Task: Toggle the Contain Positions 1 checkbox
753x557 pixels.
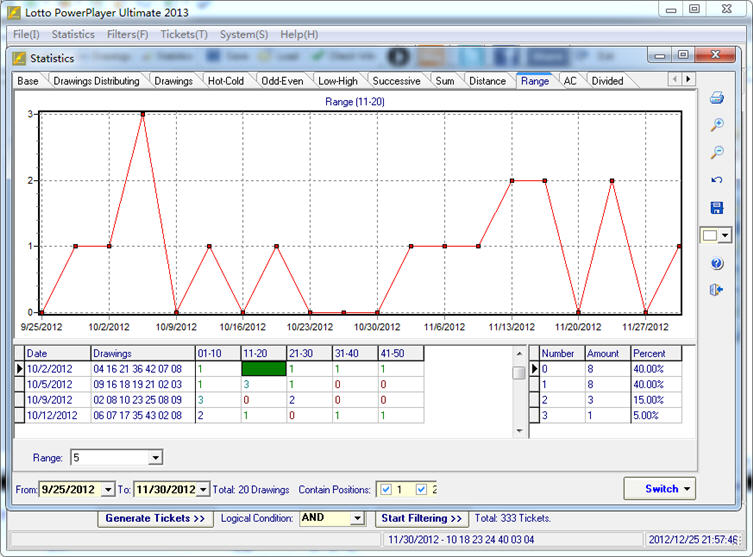Action: coord(386,489)
